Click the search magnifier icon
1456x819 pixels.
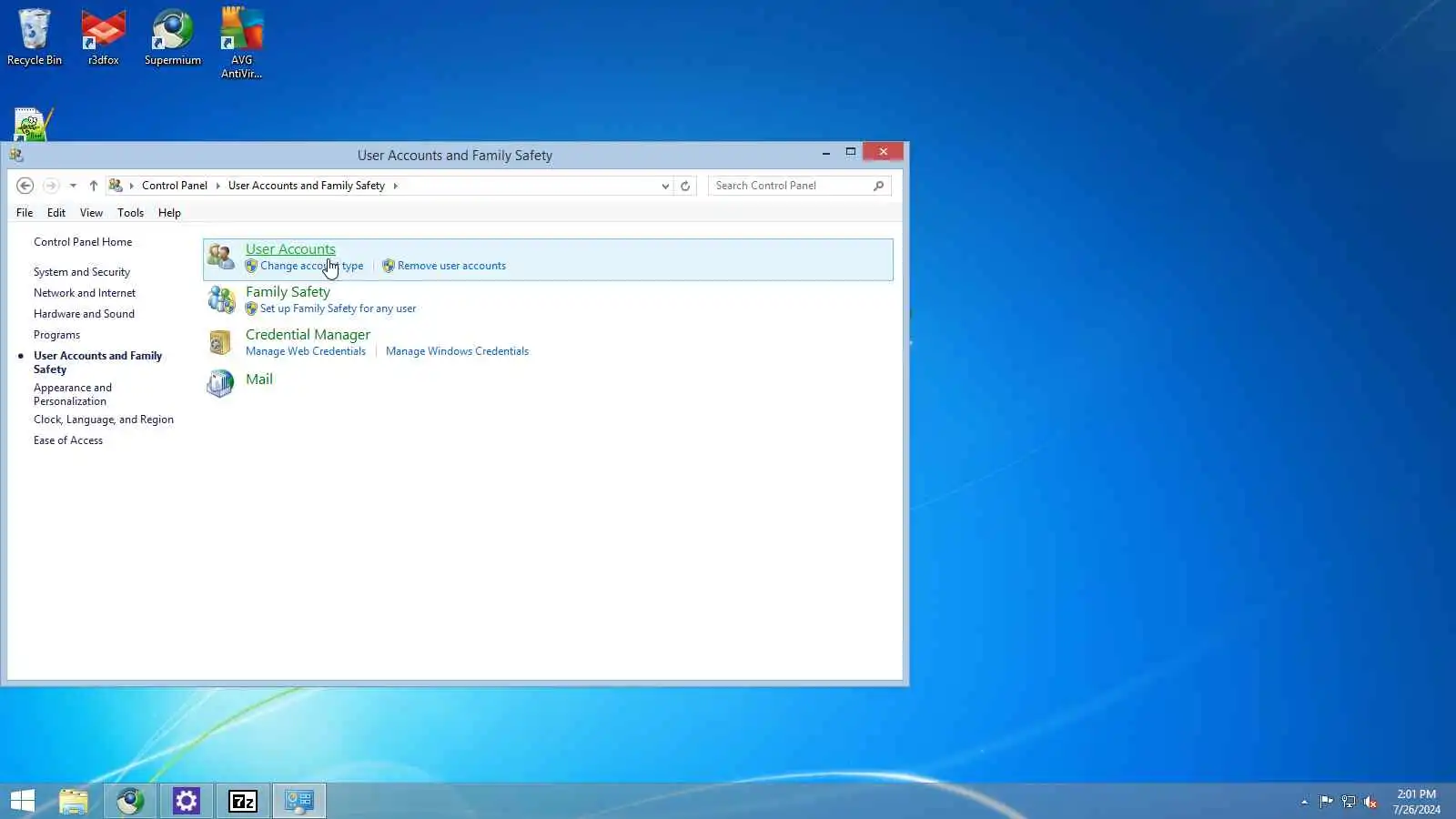point(878,186)
